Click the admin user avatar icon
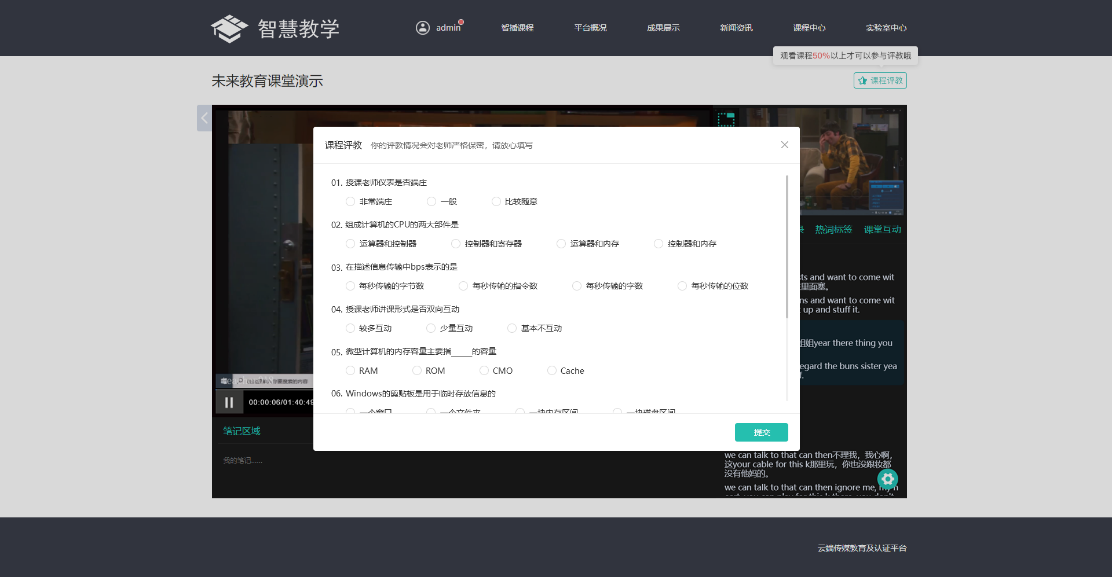Image resolution: width=1112 pixels, height=577 pixels. [x=423, y=27]
